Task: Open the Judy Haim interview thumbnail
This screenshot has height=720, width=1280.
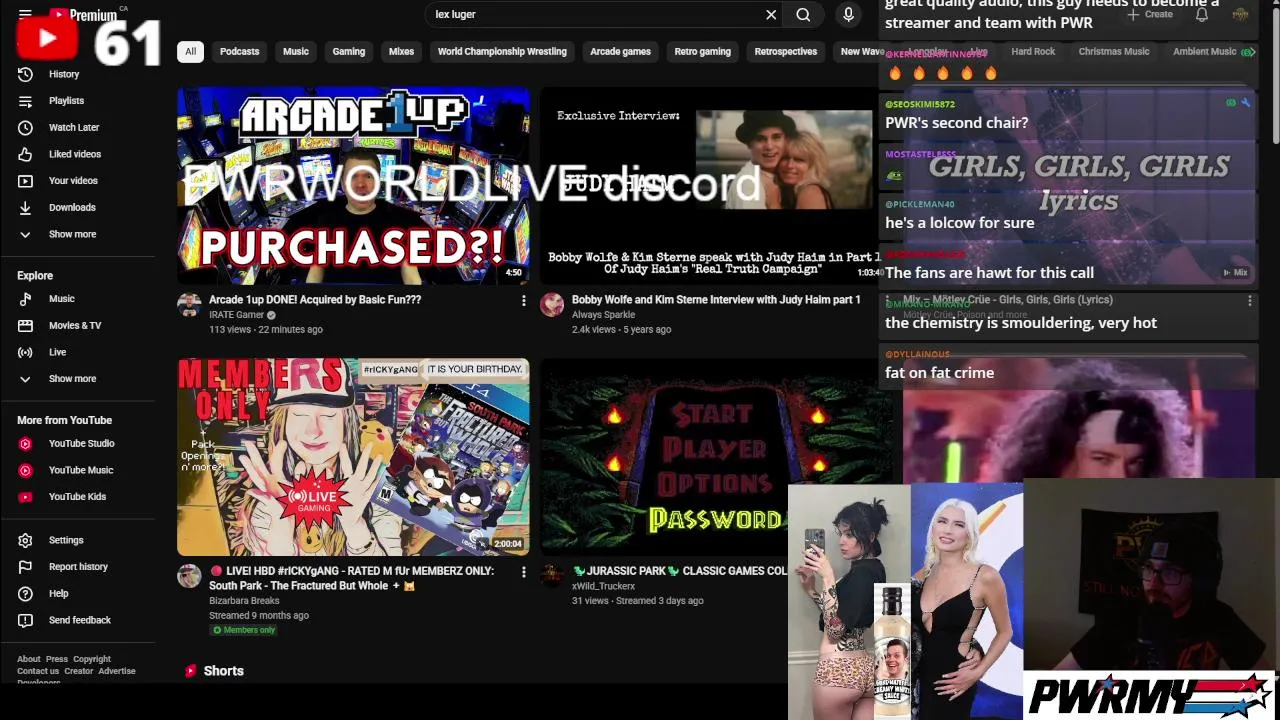Action: click(709, 186)
